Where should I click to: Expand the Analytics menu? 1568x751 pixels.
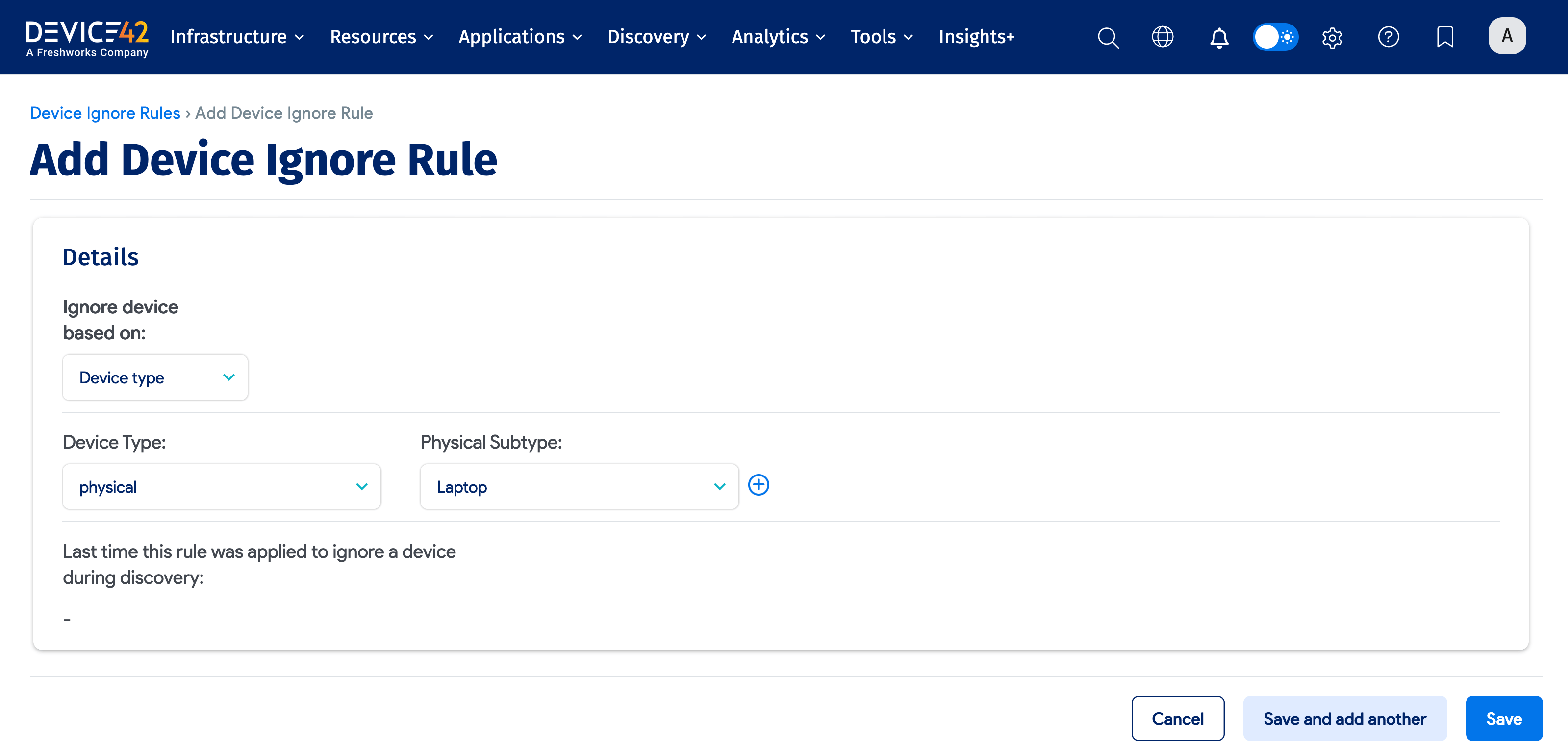pyautogui.click(x=778, y=37)
